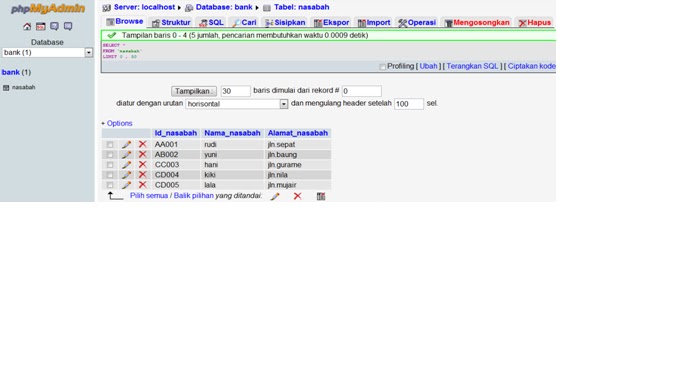Open the phpMyAdmin home icon
The width and height of the screenshot is (683, 384).
pos(27,27)
